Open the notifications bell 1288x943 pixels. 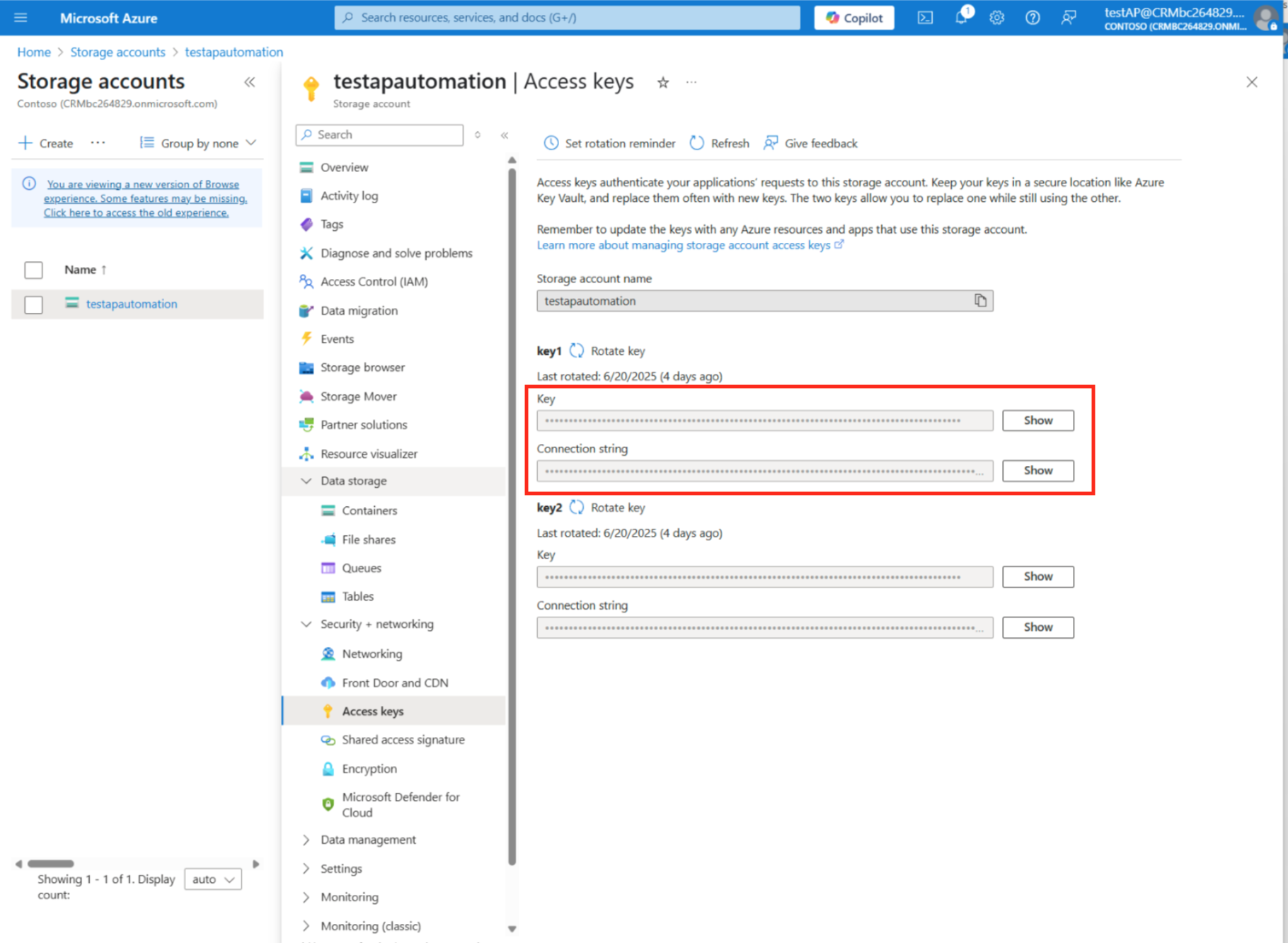point(961,18)
